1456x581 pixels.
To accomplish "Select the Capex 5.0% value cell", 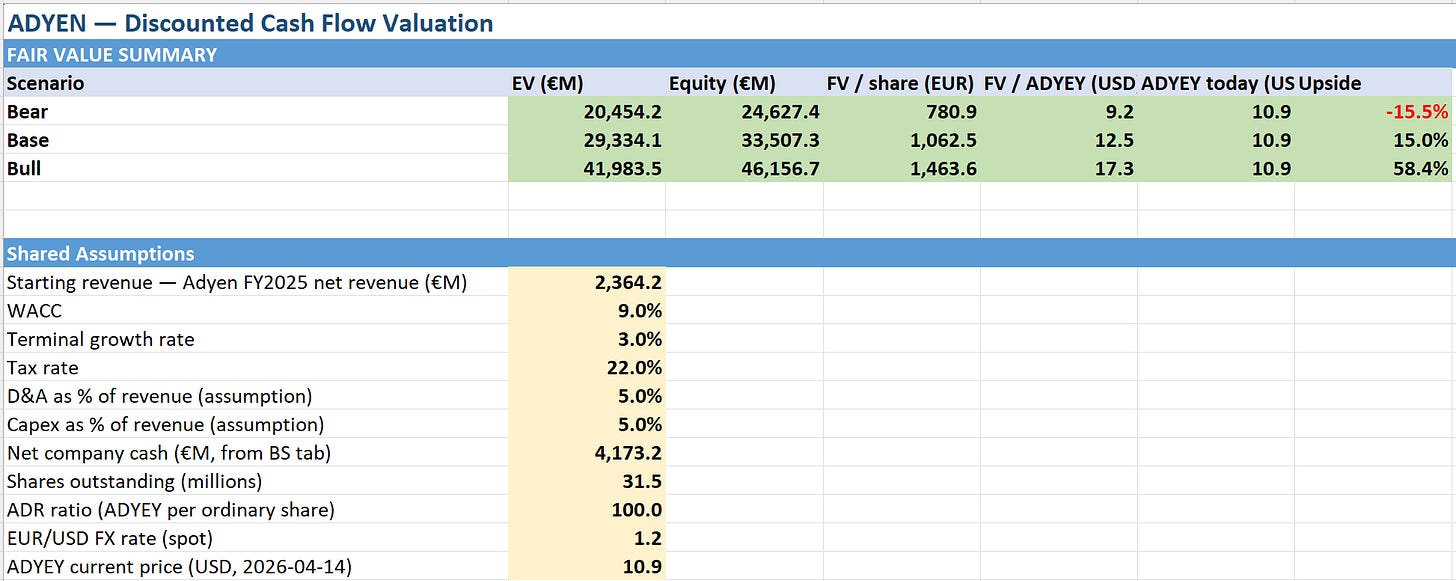I will pos(587,424).
